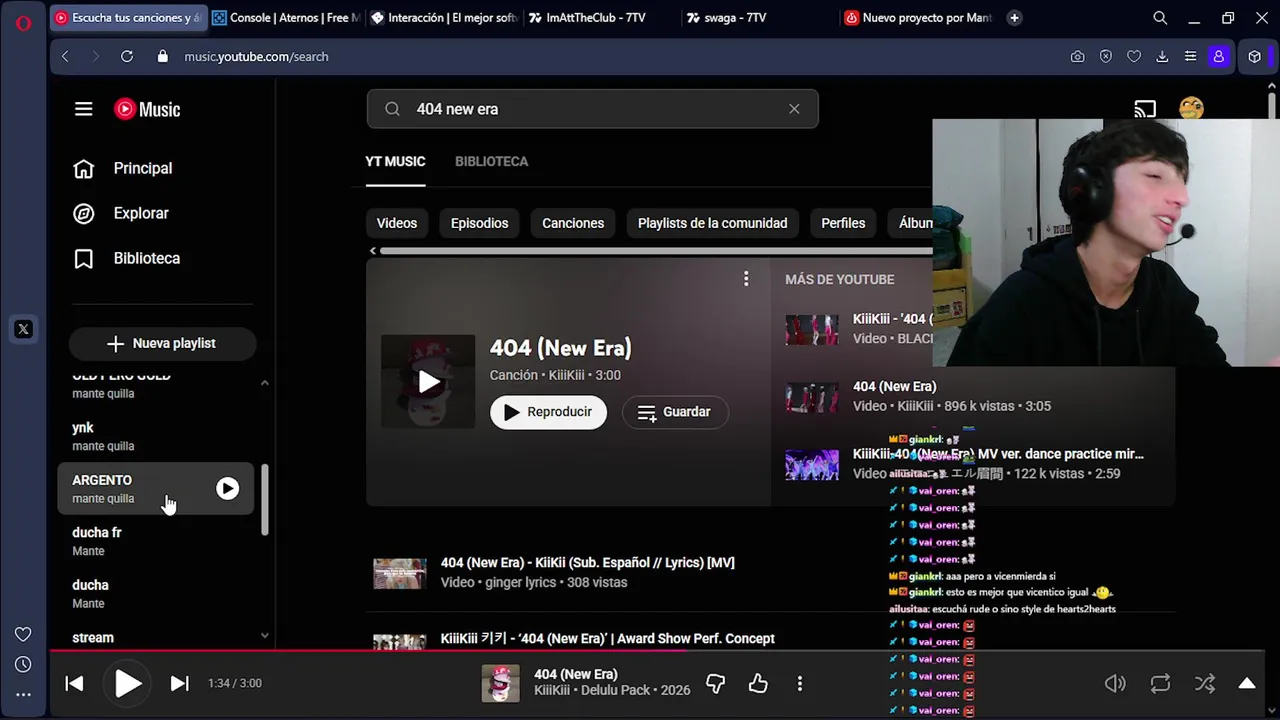Switch to Console | Aternos tab
This screenshot has width=1280, height=720.
coord(286,18)
